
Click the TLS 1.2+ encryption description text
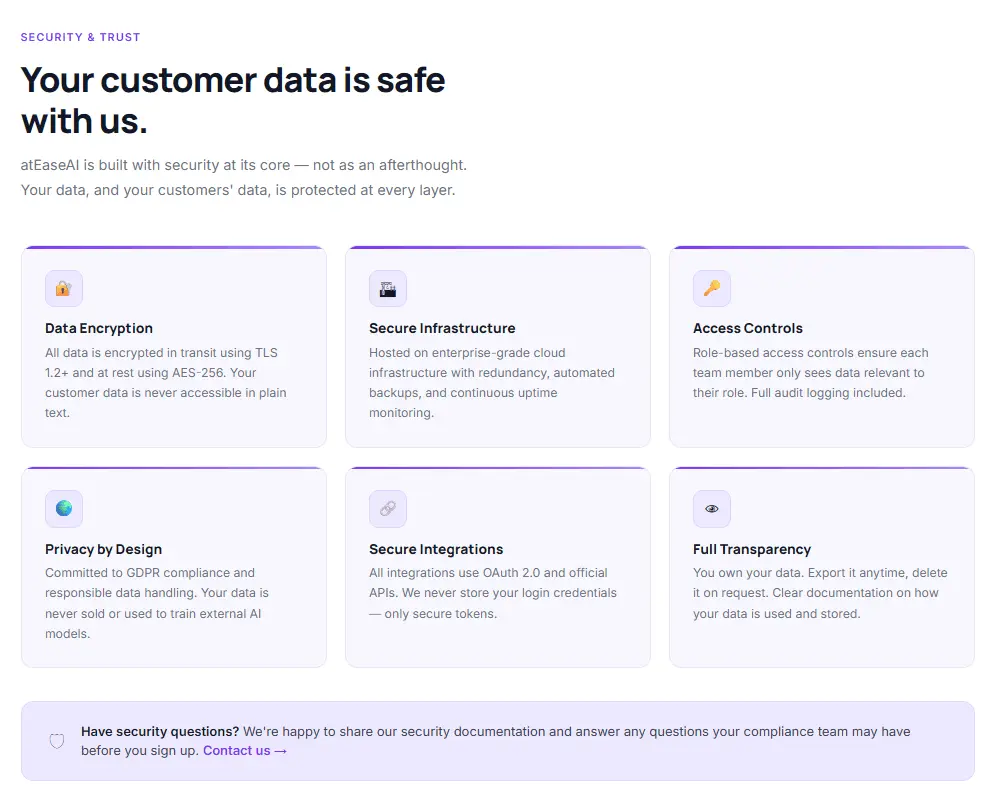pyautogui.click(x=166, y=383)
